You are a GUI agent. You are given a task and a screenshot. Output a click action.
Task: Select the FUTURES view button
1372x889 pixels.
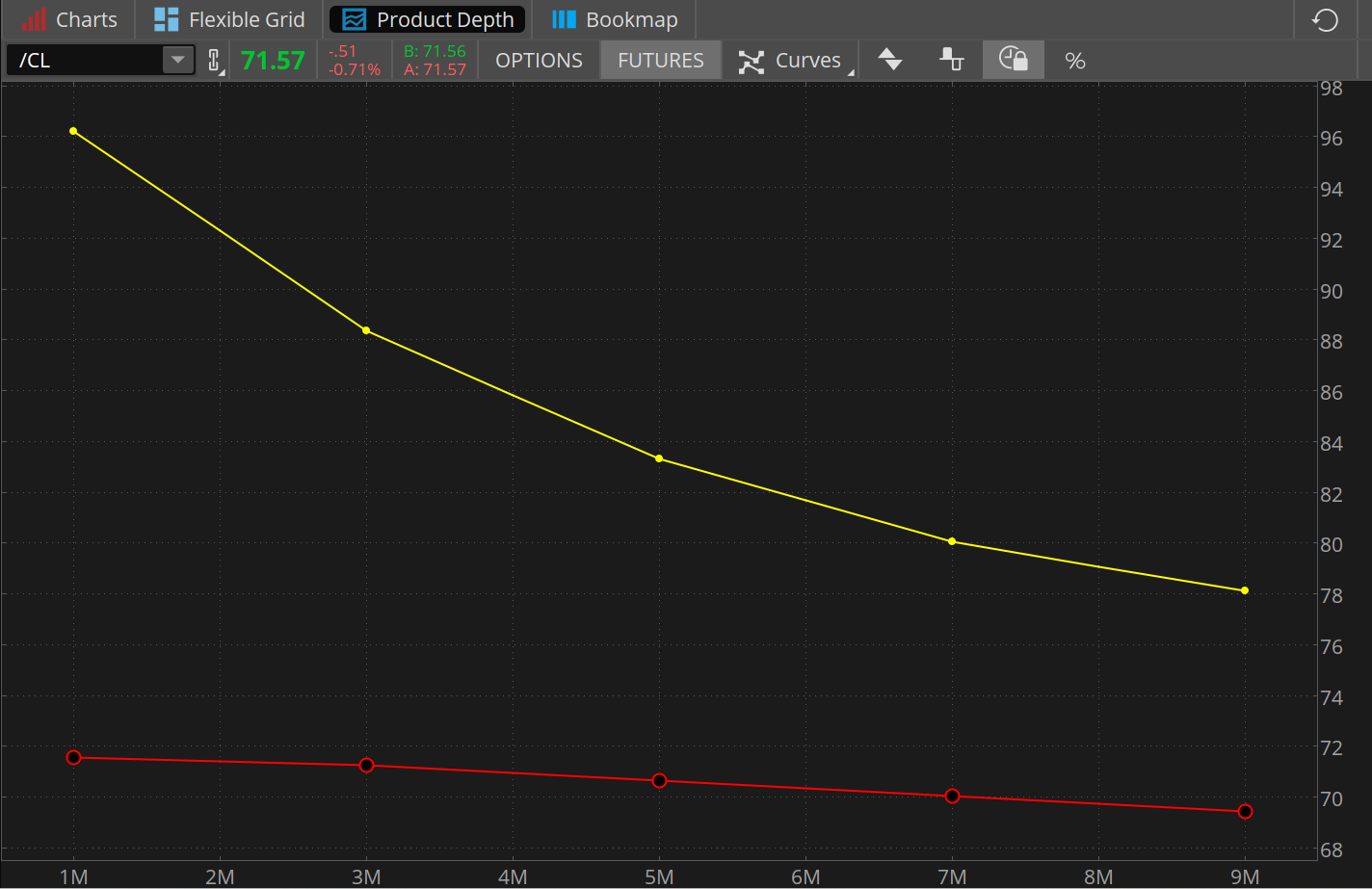point(661,61)
